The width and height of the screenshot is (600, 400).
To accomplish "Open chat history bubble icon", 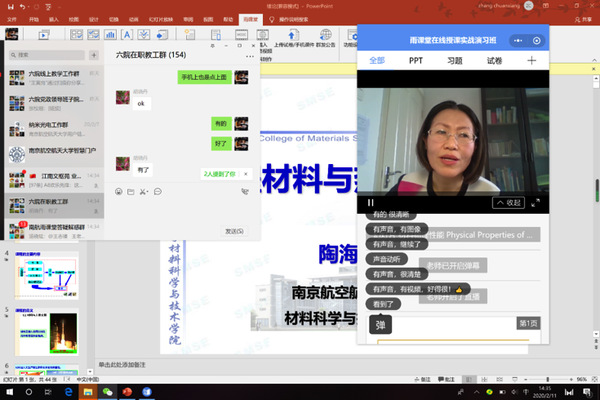I will [159, 190].
